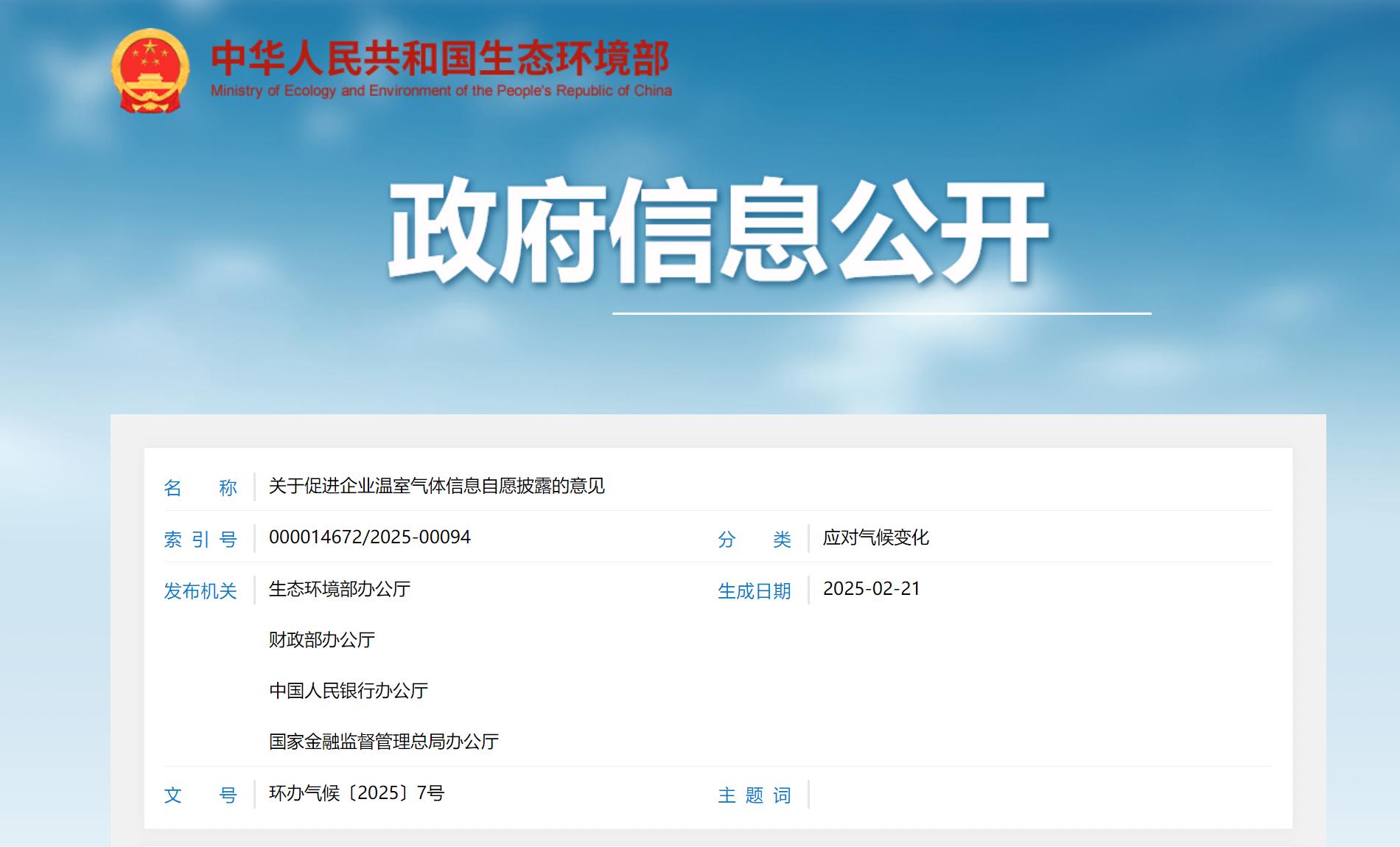This screenshot has width=1400, height=847.
Task: Click the 文号 field label
Action: 200,795
